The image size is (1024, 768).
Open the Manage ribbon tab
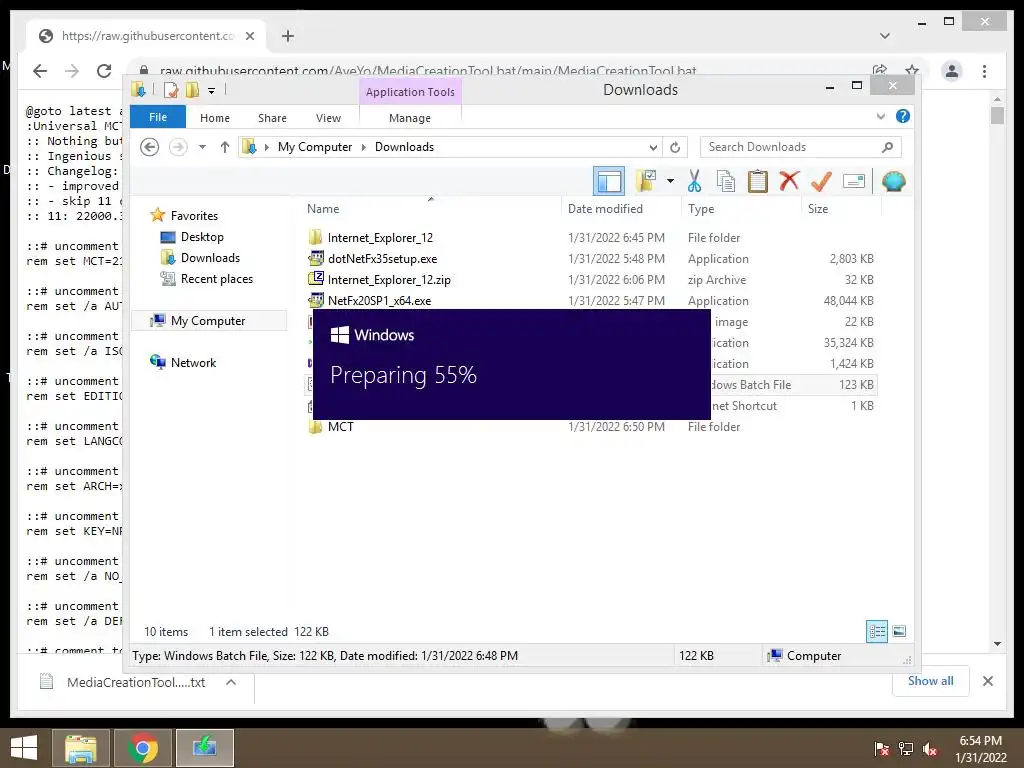click(410, 118)
